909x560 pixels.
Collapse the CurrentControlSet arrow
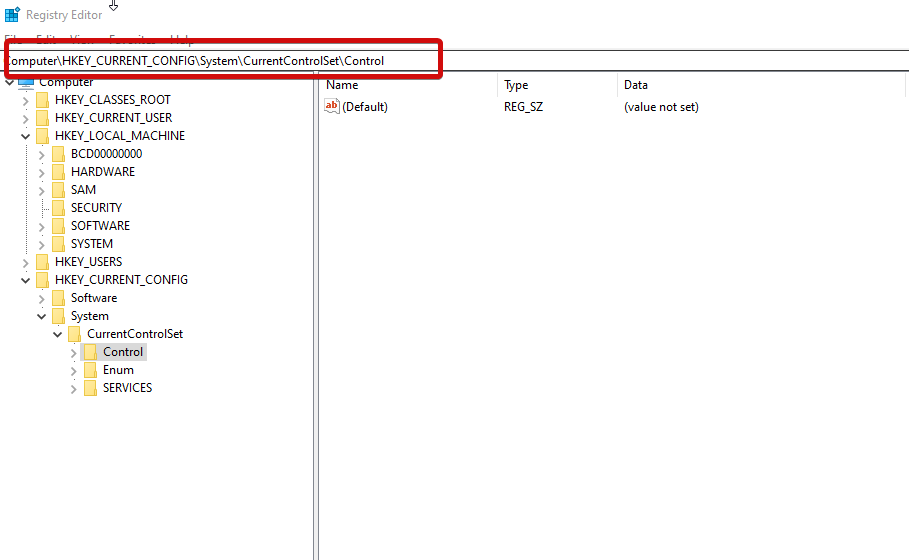tap(57, 334)
